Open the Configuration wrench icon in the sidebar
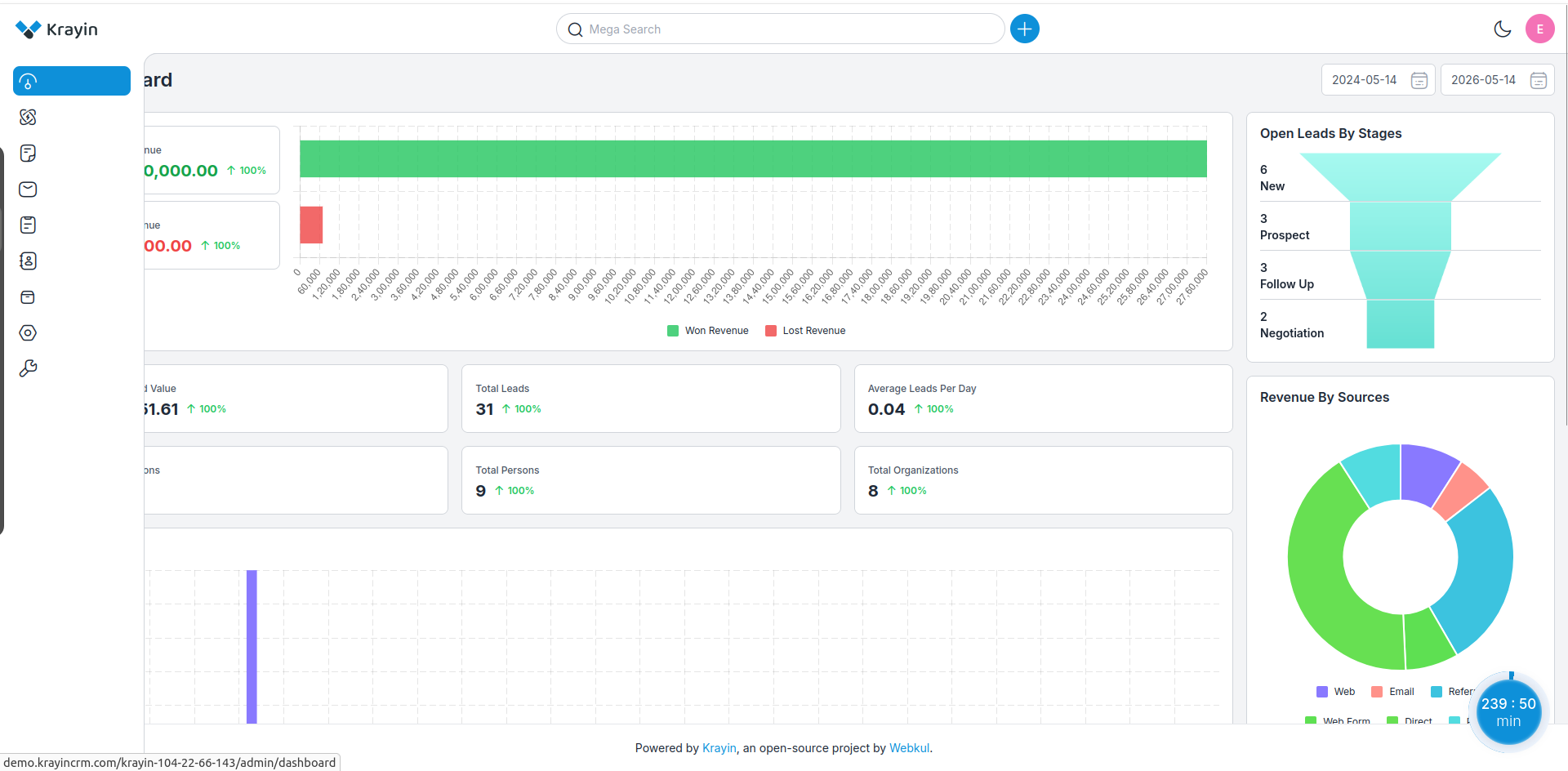1568x771 pixels. point(28,368)
